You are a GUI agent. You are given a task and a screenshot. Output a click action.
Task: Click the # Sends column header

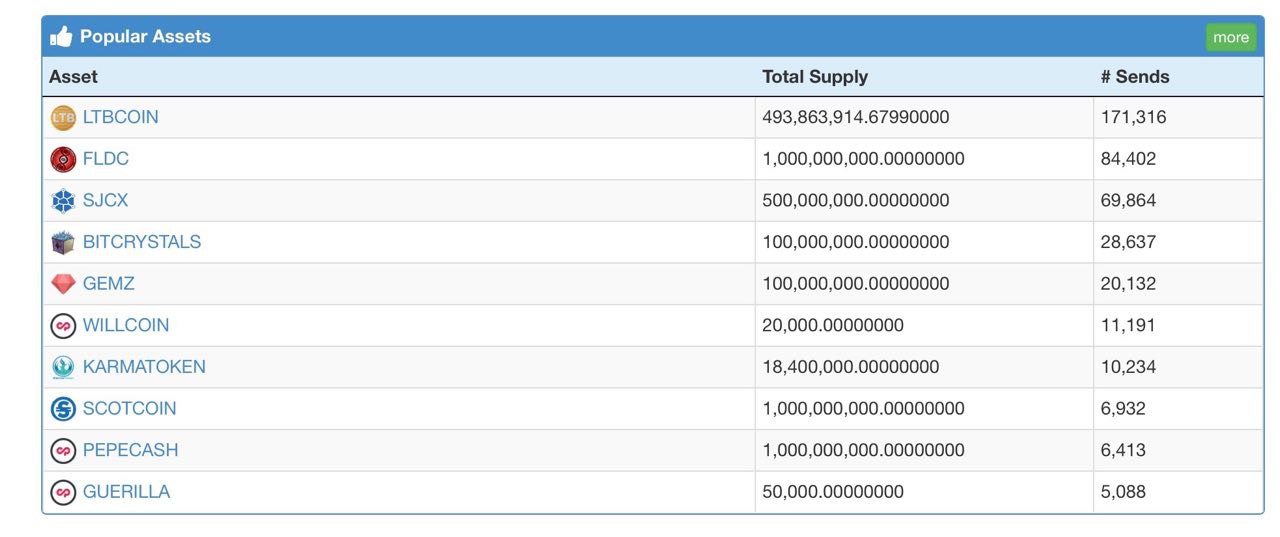pyautogui.click(x=1135, y=77)
